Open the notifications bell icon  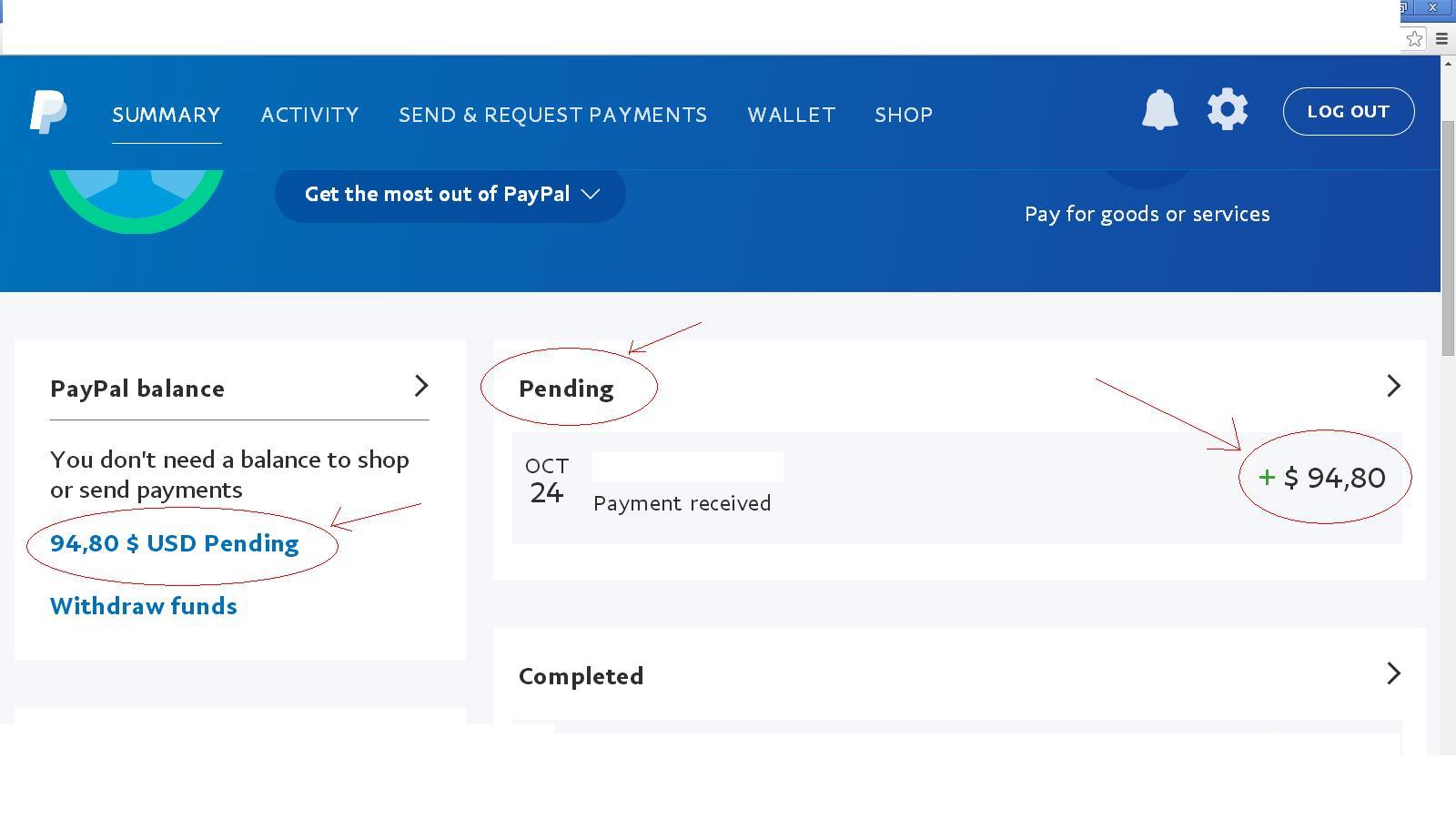pyautogui.click(x=1160, y=110)
